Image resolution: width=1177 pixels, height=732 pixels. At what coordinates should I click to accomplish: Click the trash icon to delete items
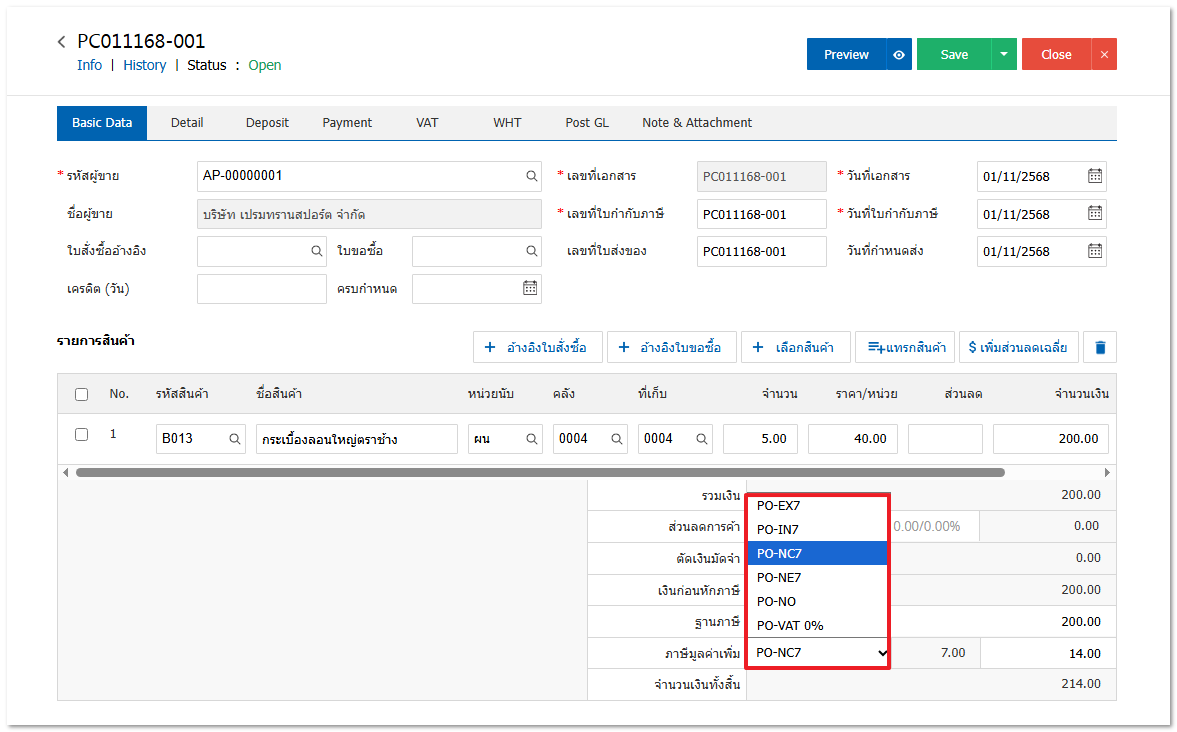pyautogui.click(x=1100, y=348)
